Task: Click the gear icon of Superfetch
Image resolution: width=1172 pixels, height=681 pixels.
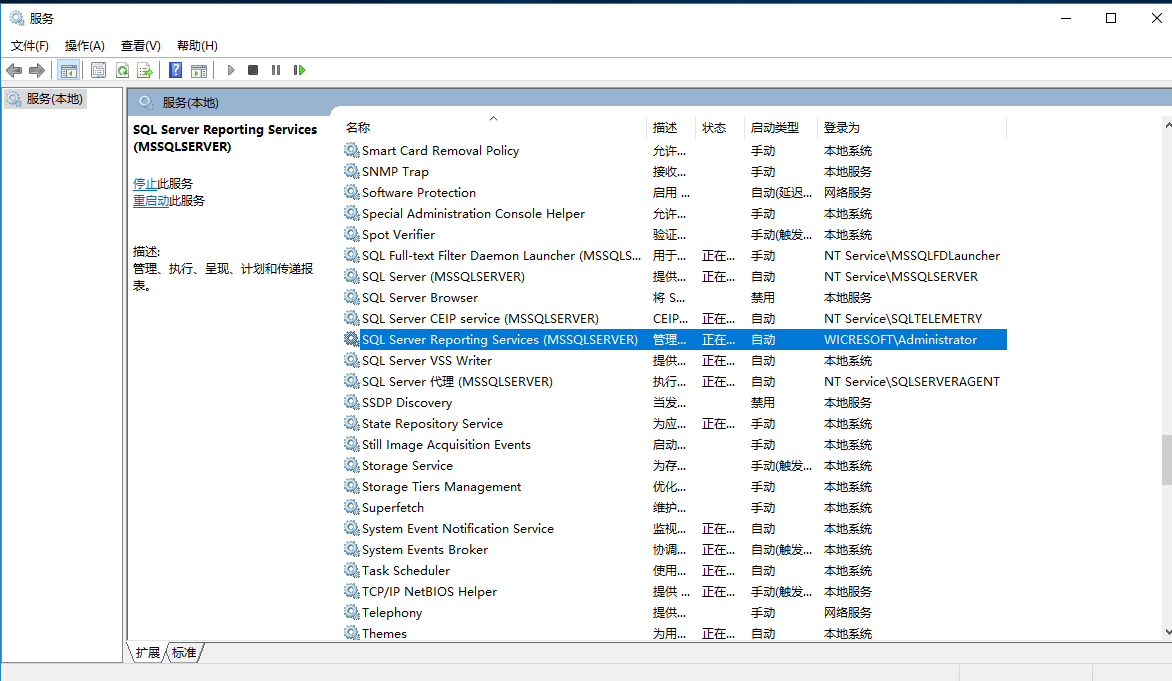Action: 351,507
